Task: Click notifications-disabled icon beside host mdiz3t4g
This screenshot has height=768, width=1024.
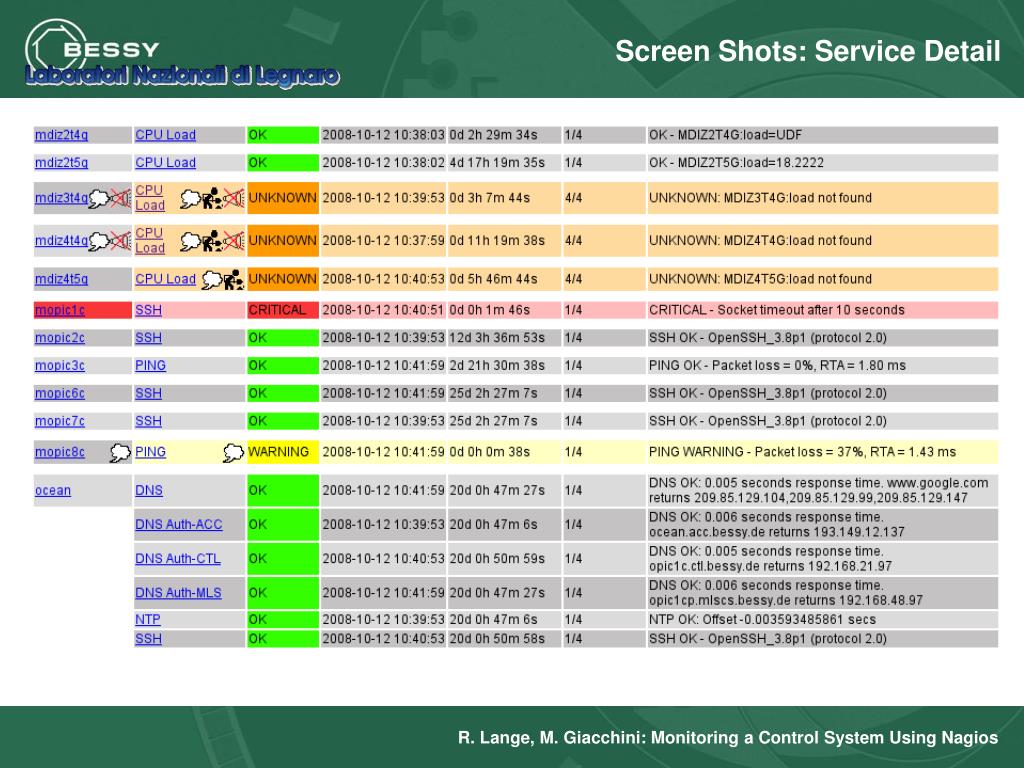Action: point(120,198)
